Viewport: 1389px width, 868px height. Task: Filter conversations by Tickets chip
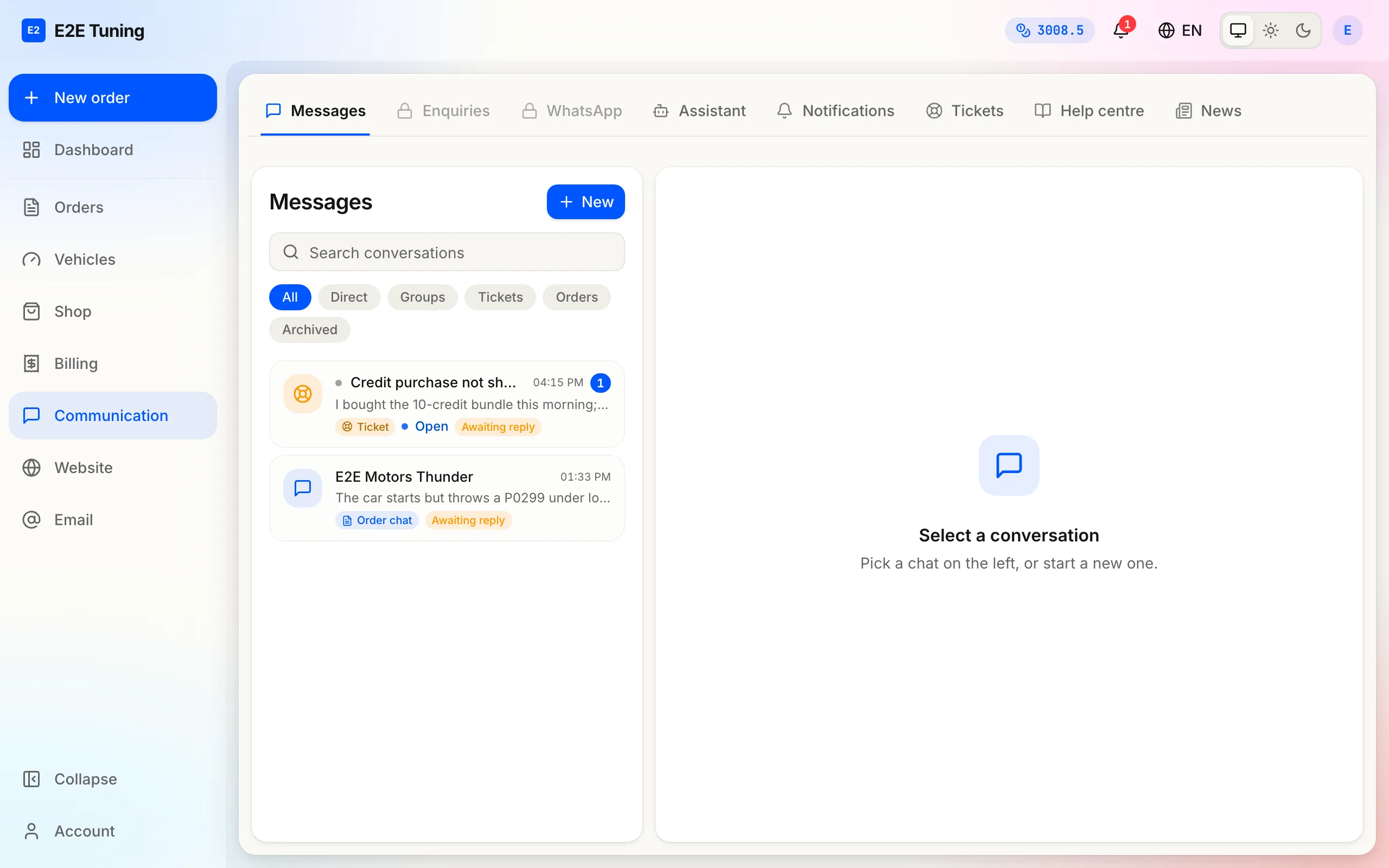pos(500,297)
